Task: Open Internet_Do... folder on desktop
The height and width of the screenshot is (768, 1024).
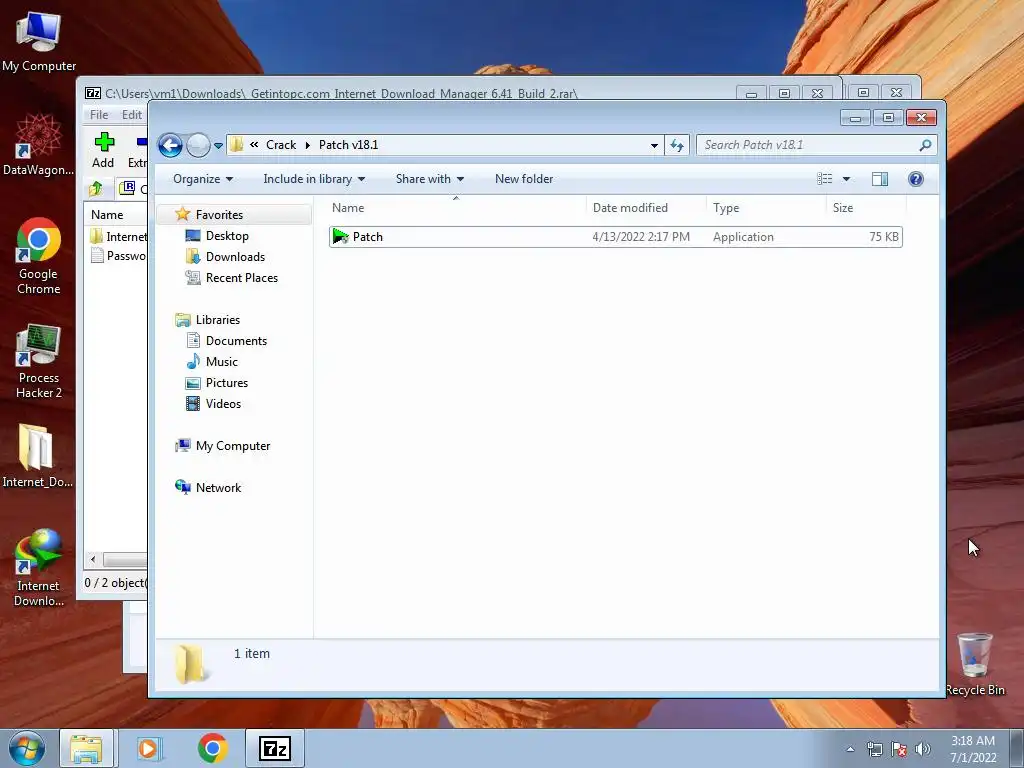Action: pos(37,456)
